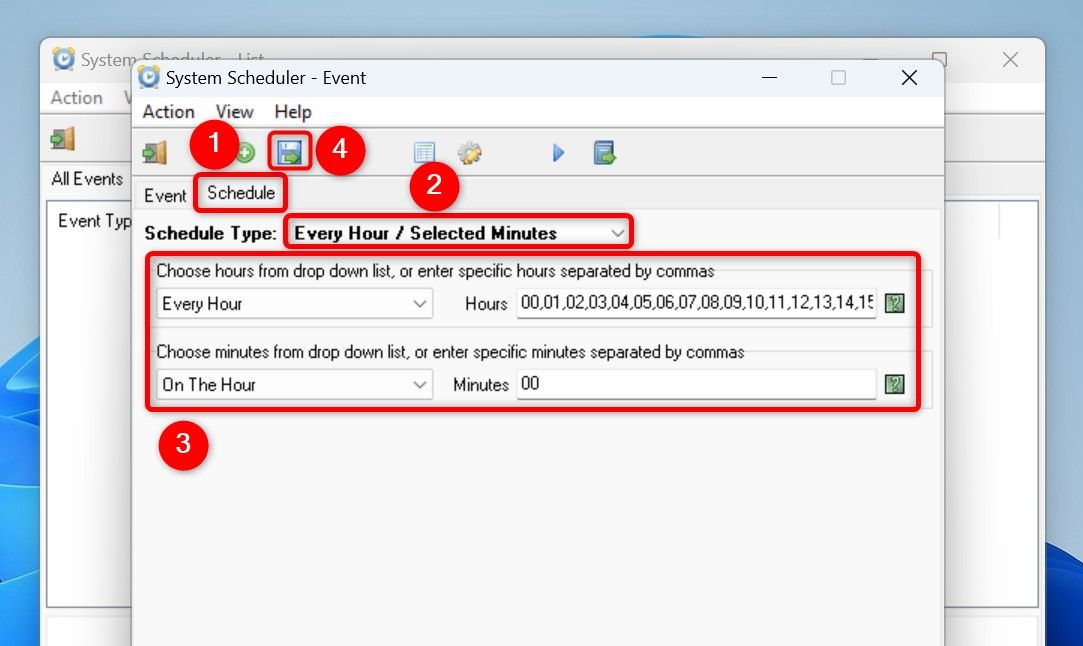1083x646 pixels.
Task: Click the save-and-exit icon after play arrow
Action: (x=604, y=153)
